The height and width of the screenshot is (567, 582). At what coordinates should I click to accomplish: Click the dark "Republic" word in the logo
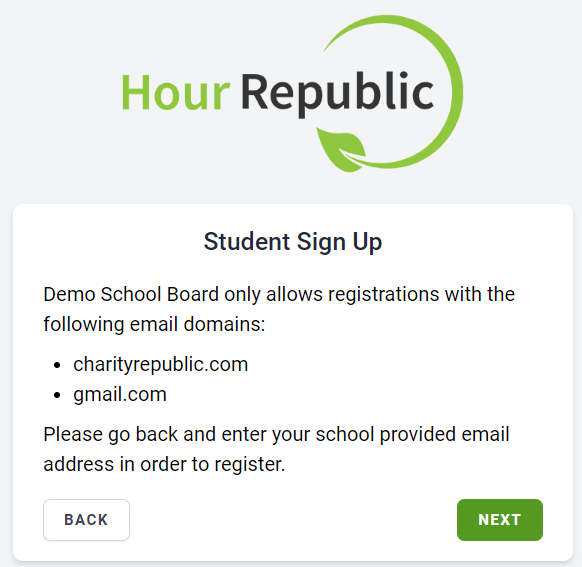[337, 95]
